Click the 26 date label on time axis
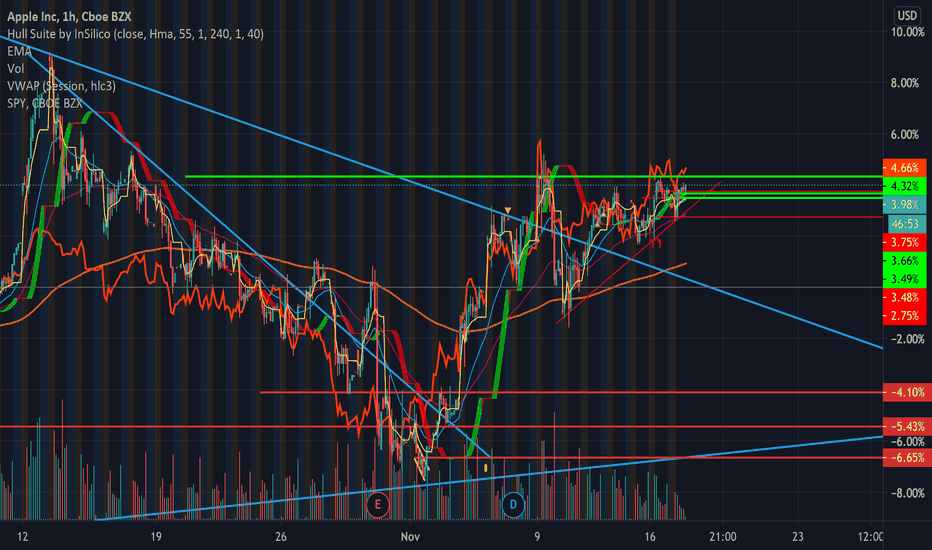932x550 pixels. (x=281, y=537)
